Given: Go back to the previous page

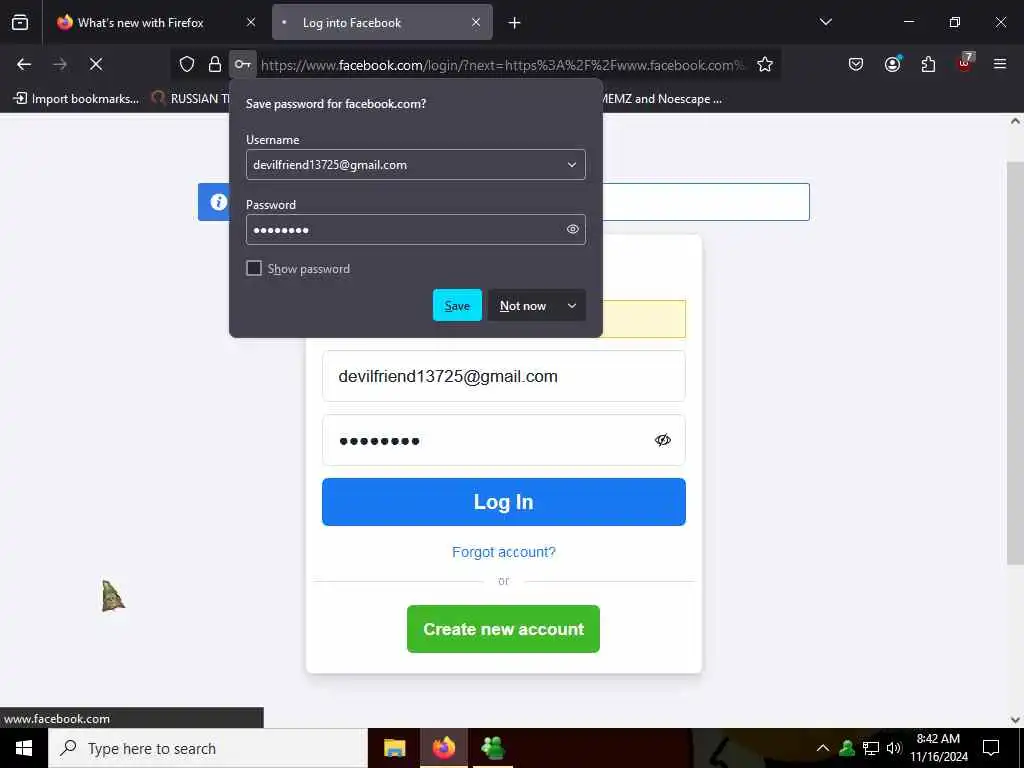Looking at the screenshot, I should pos(24,64).
